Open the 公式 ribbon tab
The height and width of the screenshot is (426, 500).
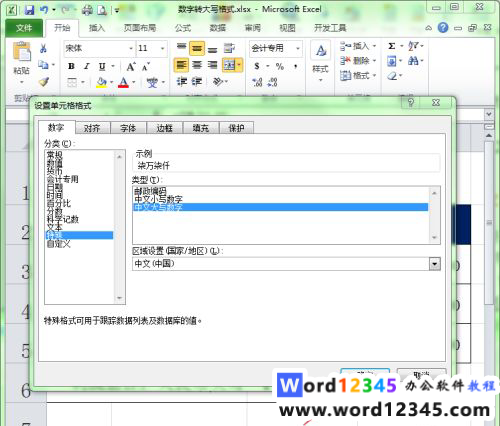(x=183, y=28)
